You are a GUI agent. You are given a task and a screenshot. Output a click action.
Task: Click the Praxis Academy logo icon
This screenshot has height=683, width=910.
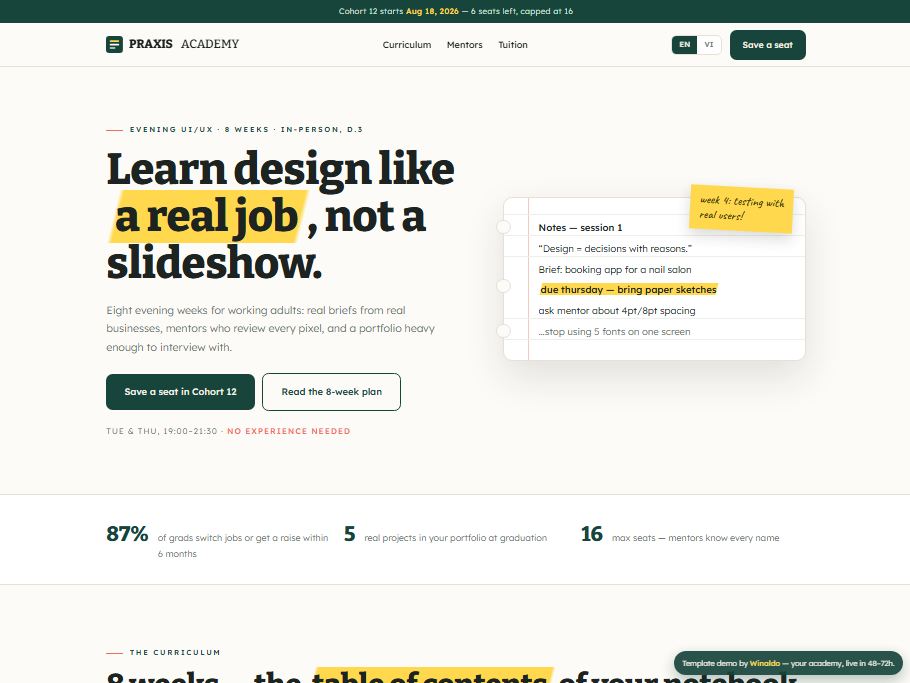(x=114, y=44)
